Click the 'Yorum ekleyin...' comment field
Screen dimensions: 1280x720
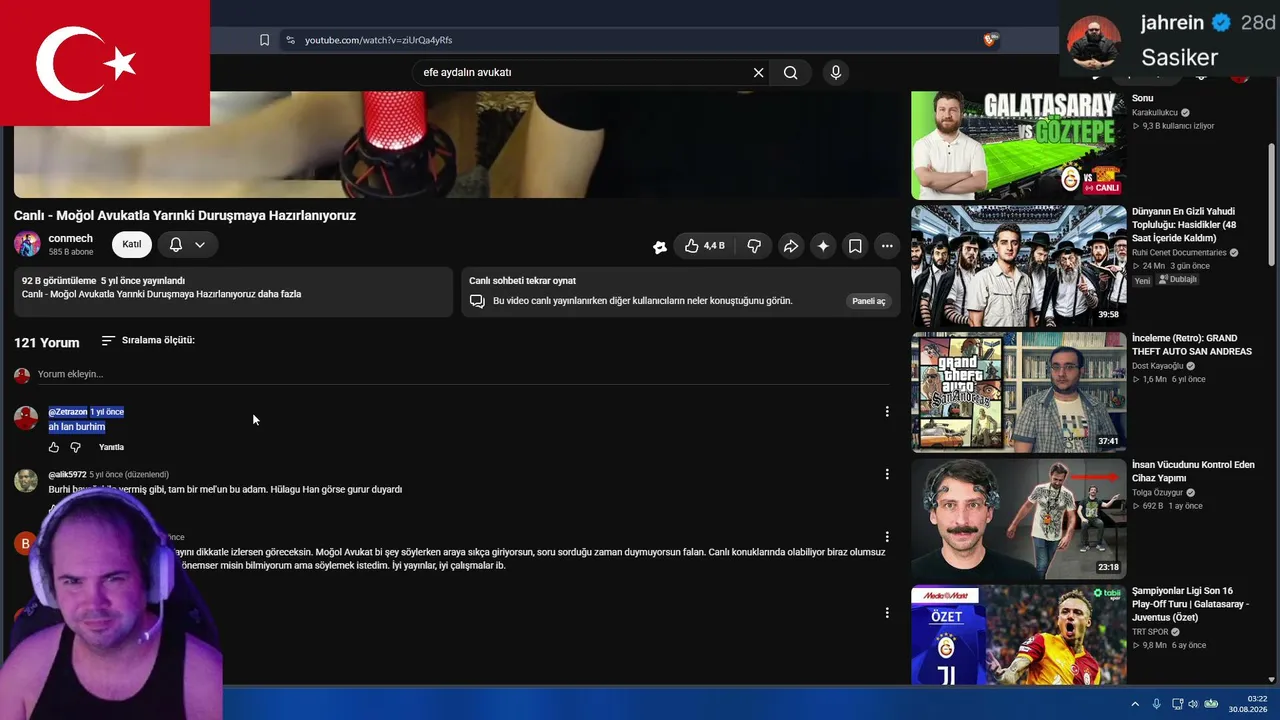point(463,374)
